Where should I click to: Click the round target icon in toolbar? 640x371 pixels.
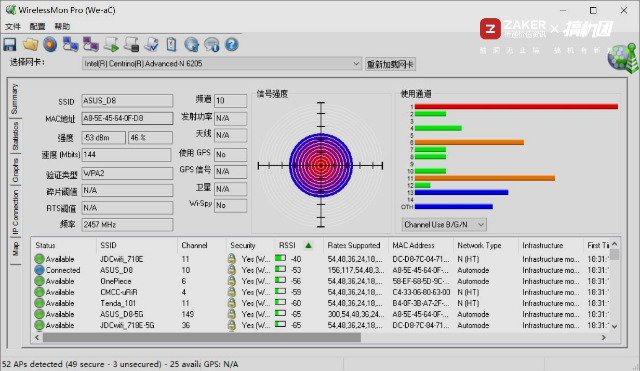(x=50, y=44)
